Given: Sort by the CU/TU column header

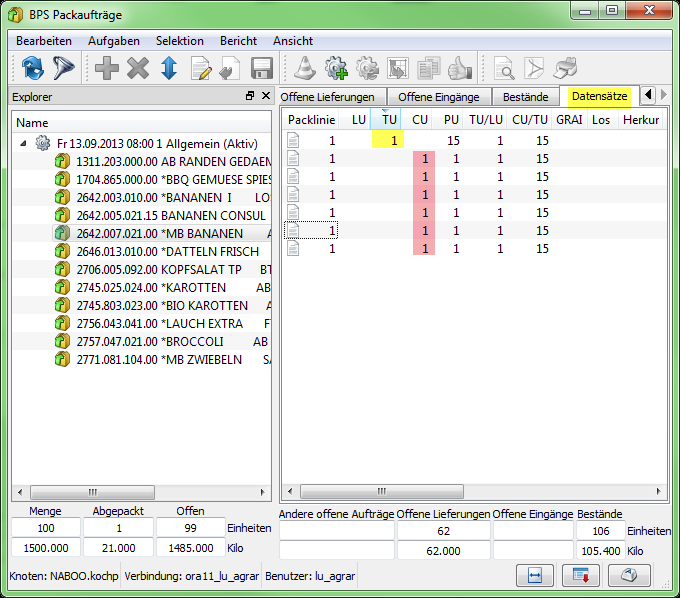Looking at the screenshot, I should click(529, 119).
